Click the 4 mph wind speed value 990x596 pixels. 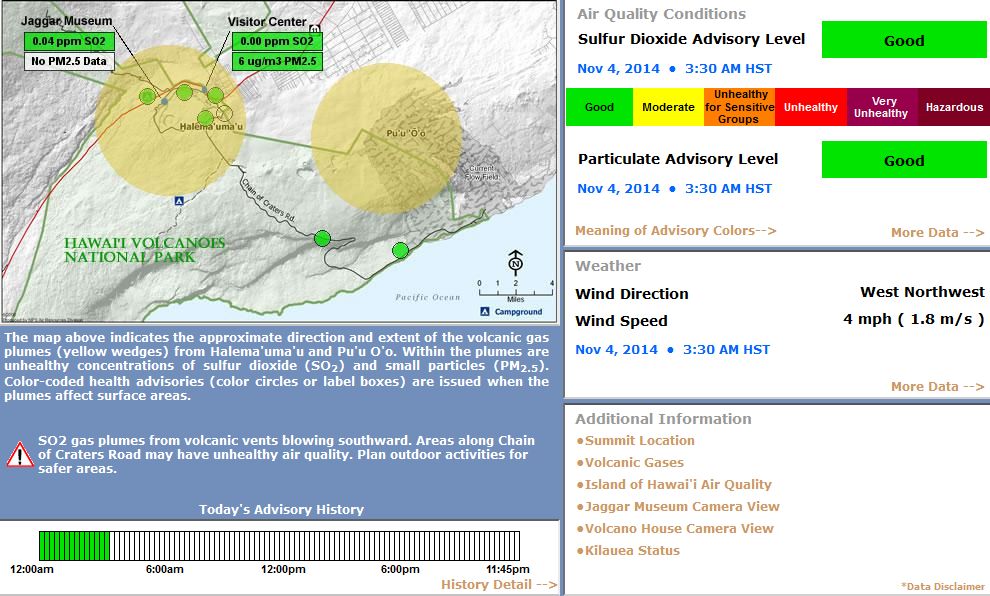(914, 319)
